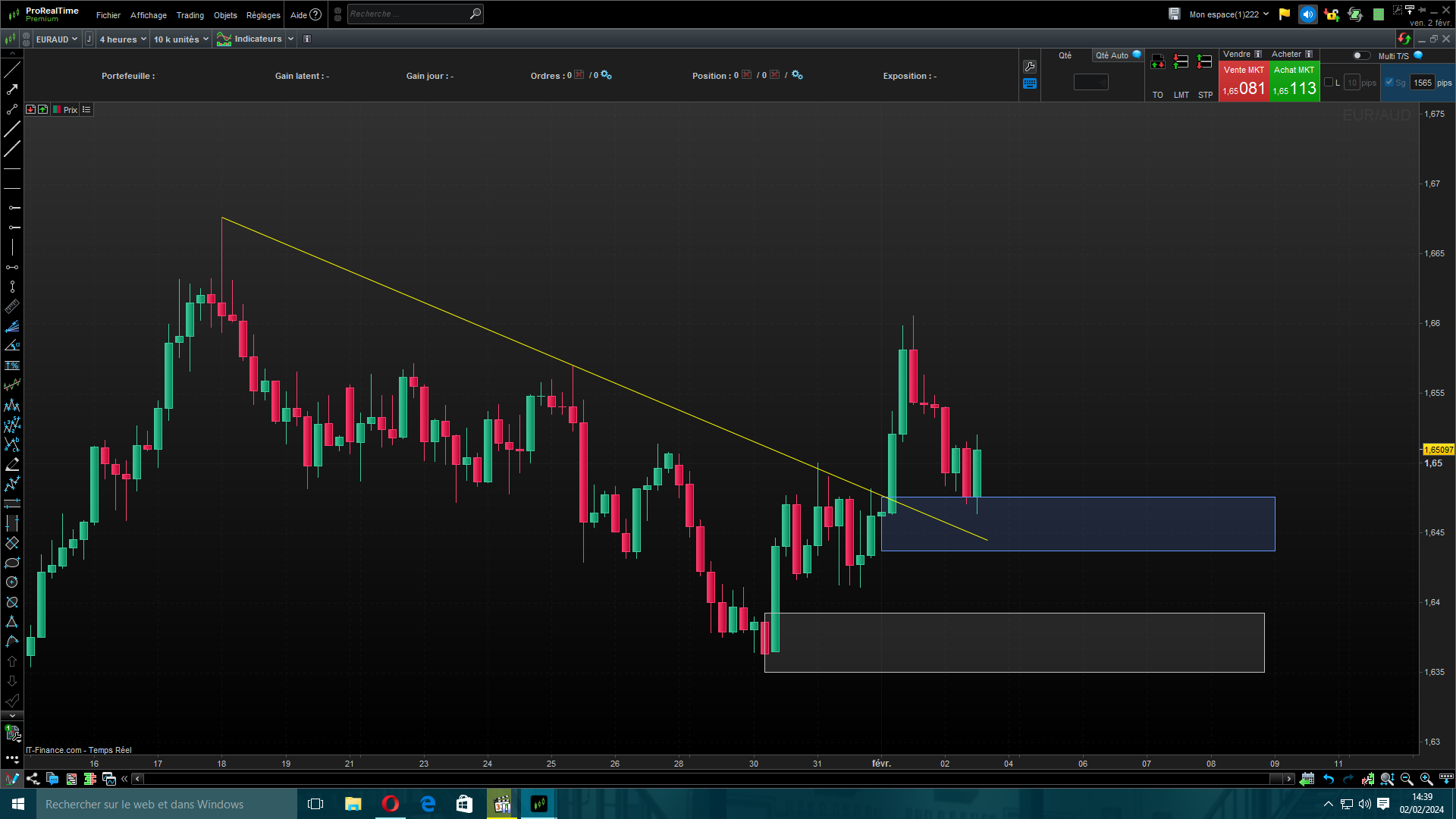Select the LMT limit order icon

pos(1181,62)
